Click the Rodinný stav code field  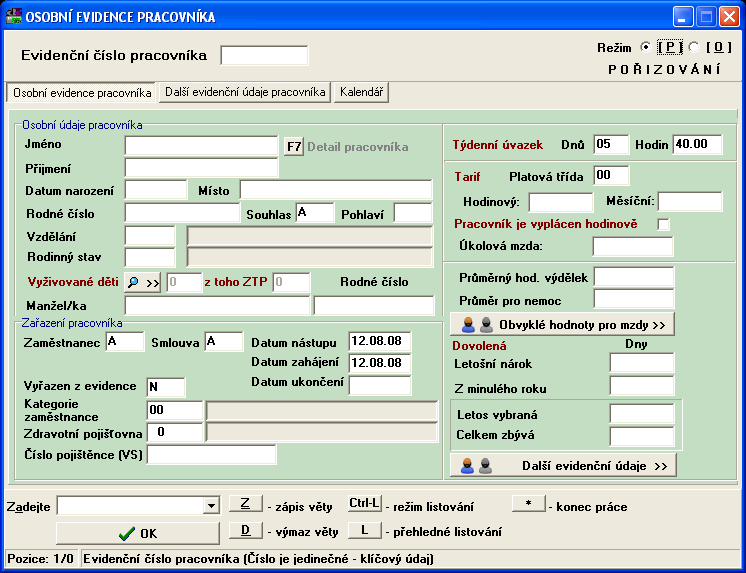tap(150, 257)
